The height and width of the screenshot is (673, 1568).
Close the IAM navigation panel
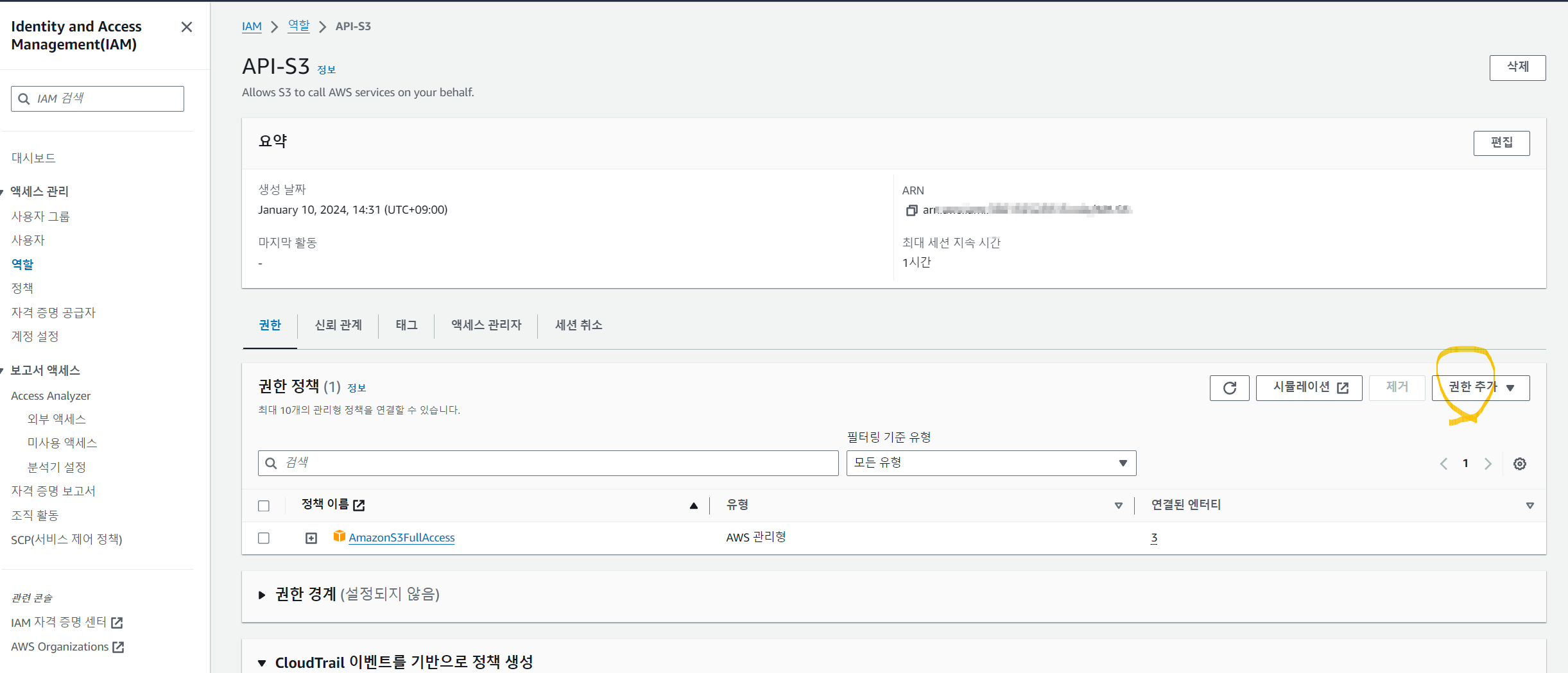coord(187,27)
